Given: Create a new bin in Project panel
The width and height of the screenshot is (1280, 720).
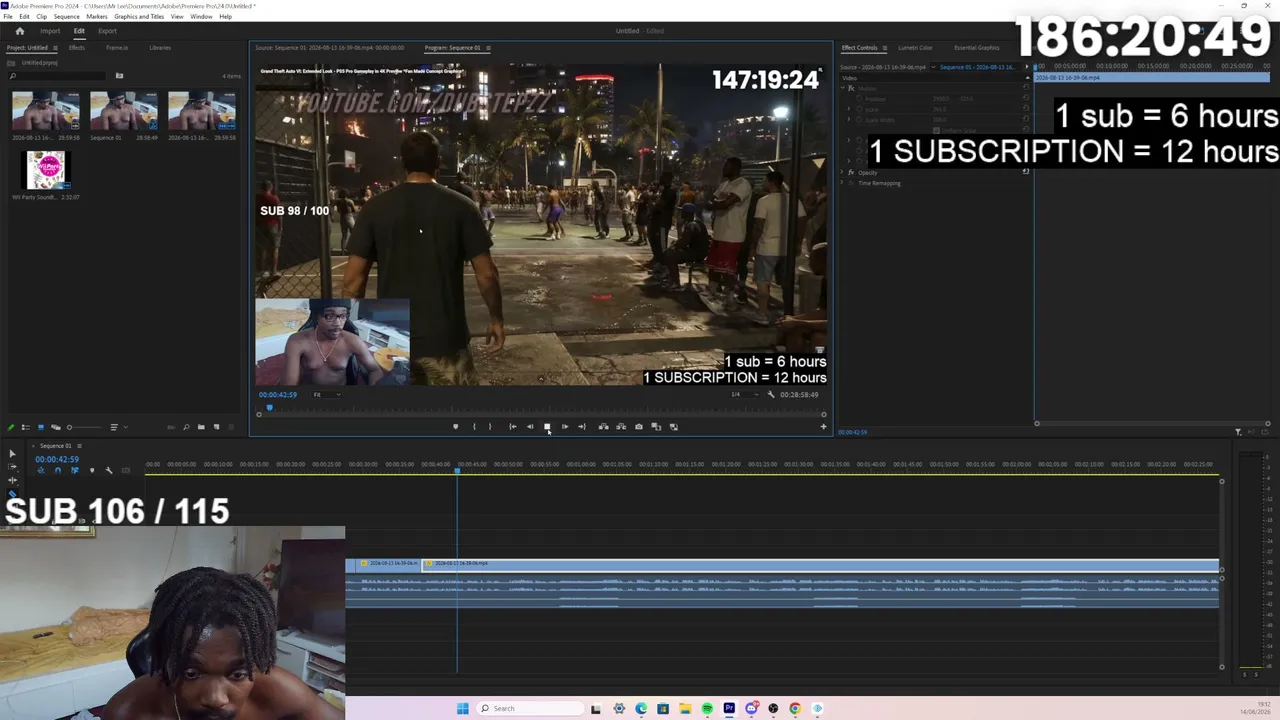Looking at the screenshot, I should (201, 428).
